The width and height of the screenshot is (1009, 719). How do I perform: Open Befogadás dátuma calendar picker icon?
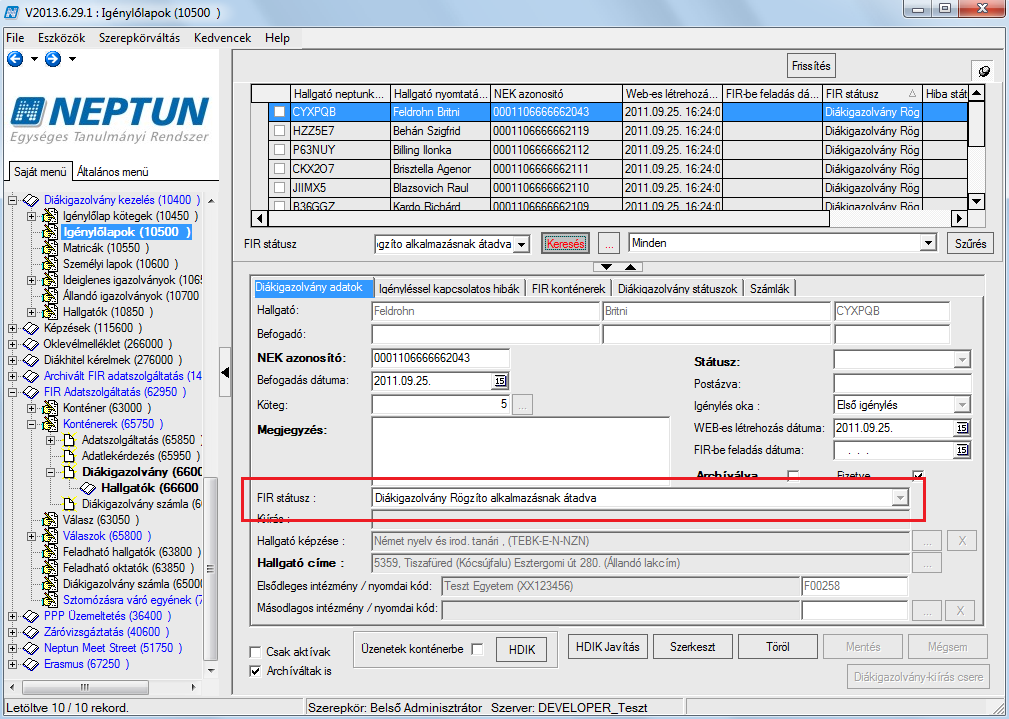pyautogui.click(x=500, y=381)
